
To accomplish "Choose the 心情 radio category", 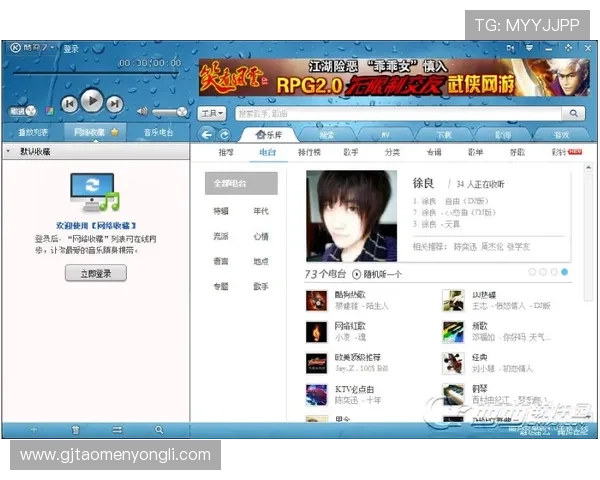I will point(261,236).
